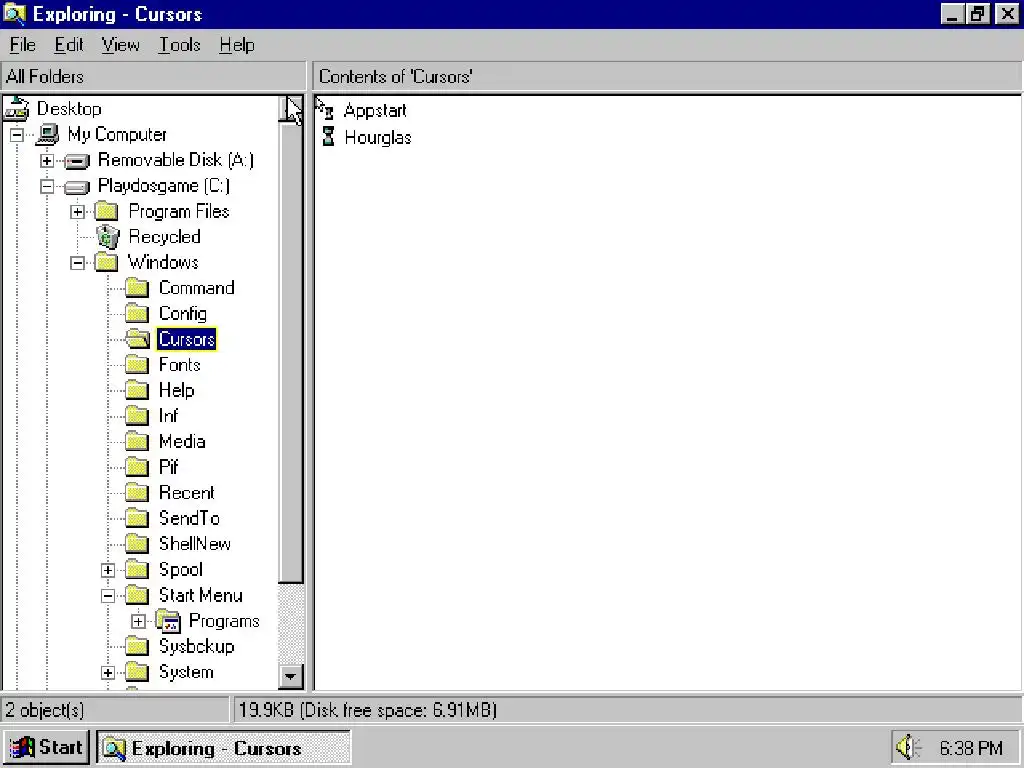The image size is (1024, 768).
Task: Select the Cursors folder label
Action: click(186, 340)
